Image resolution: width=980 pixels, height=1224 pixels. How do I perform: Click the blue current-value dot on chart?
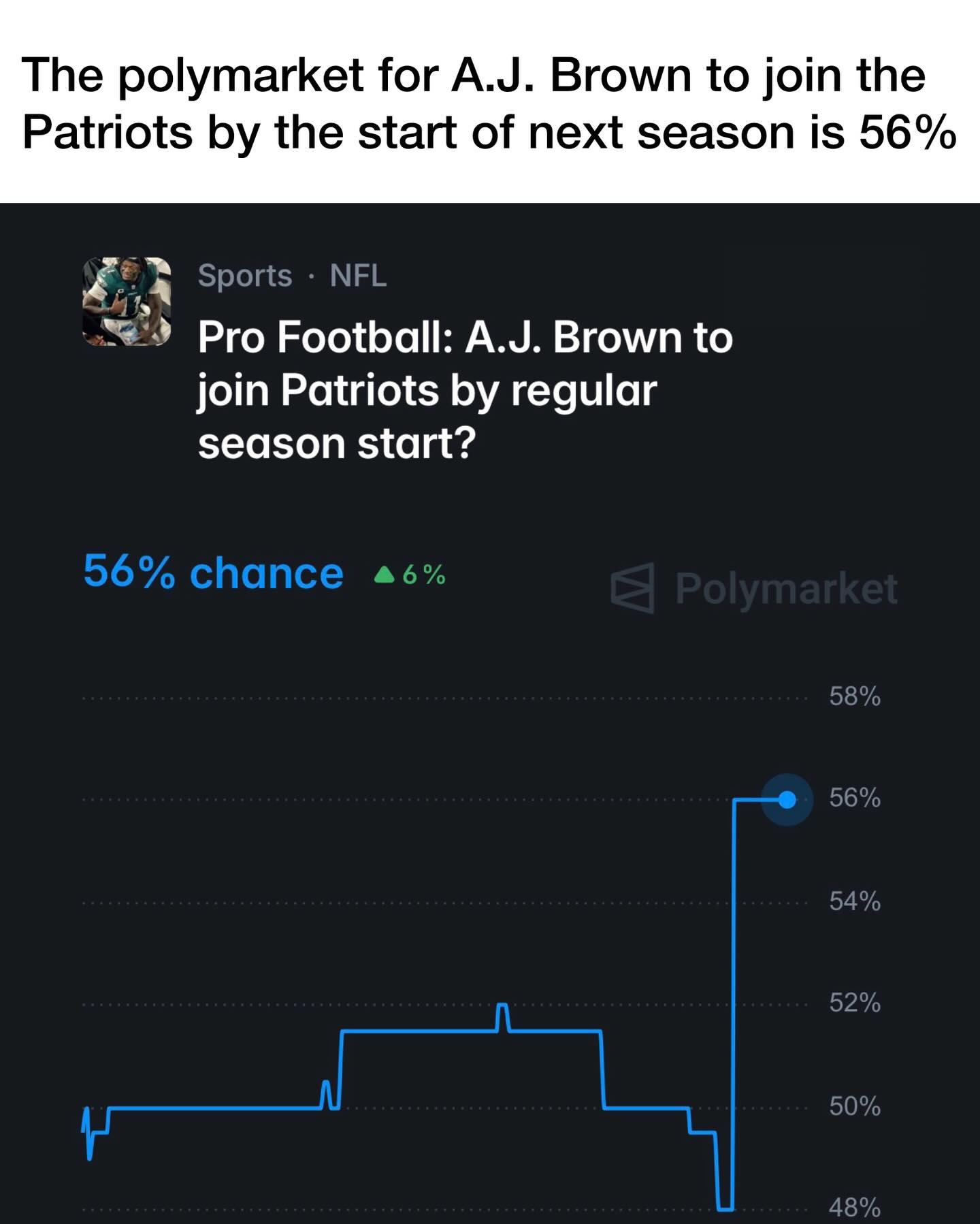tap(787, 800)
